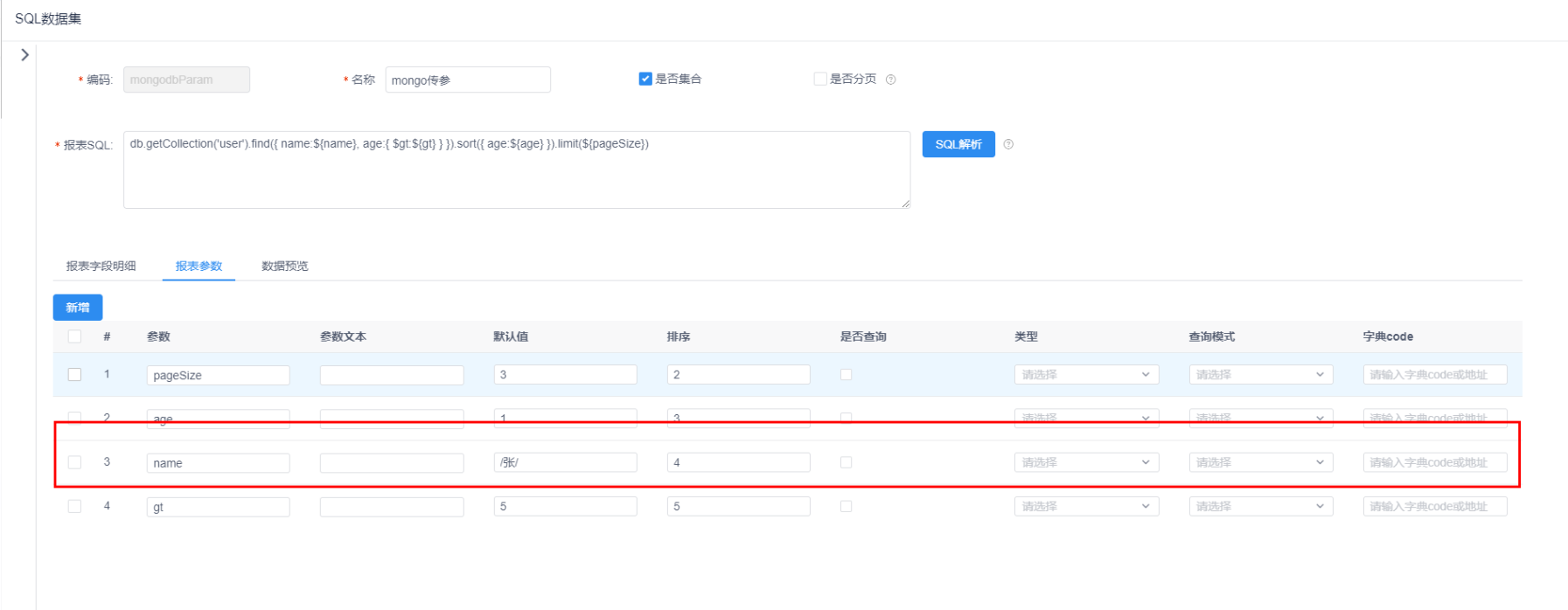Click 排序 field in pageSize row
Viewport: 1568px width, 610px height.
(738, 375)
